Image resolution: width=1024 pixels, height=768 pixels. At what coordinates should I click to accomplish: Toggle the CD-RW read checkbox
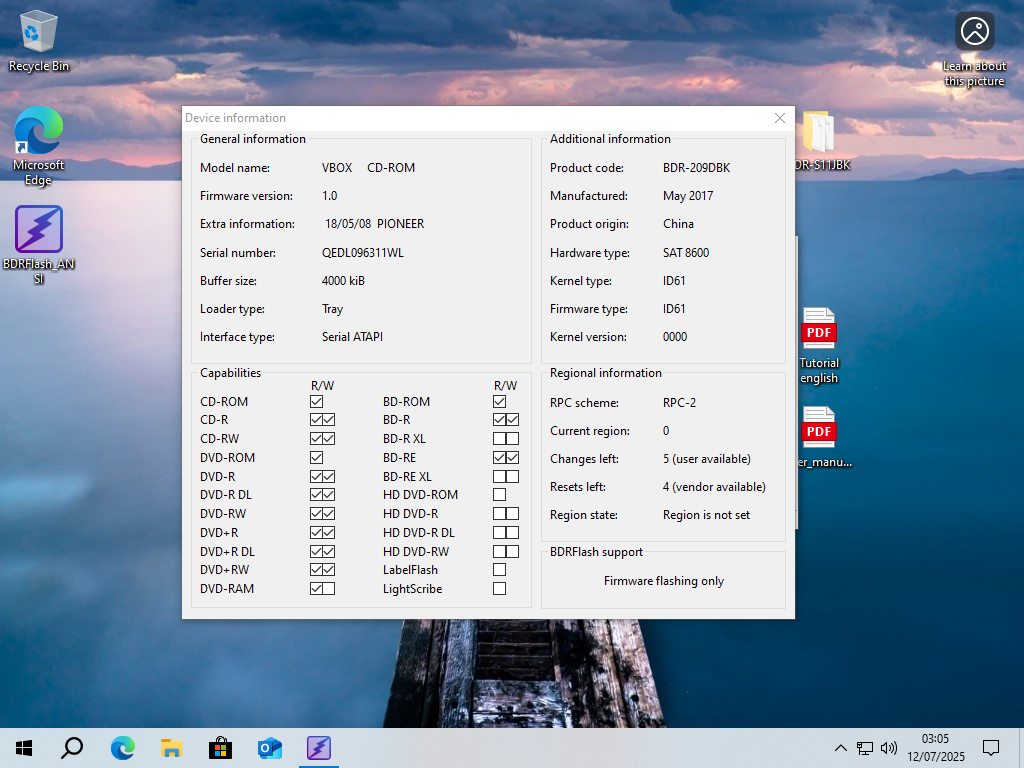(x=317, y=438)
